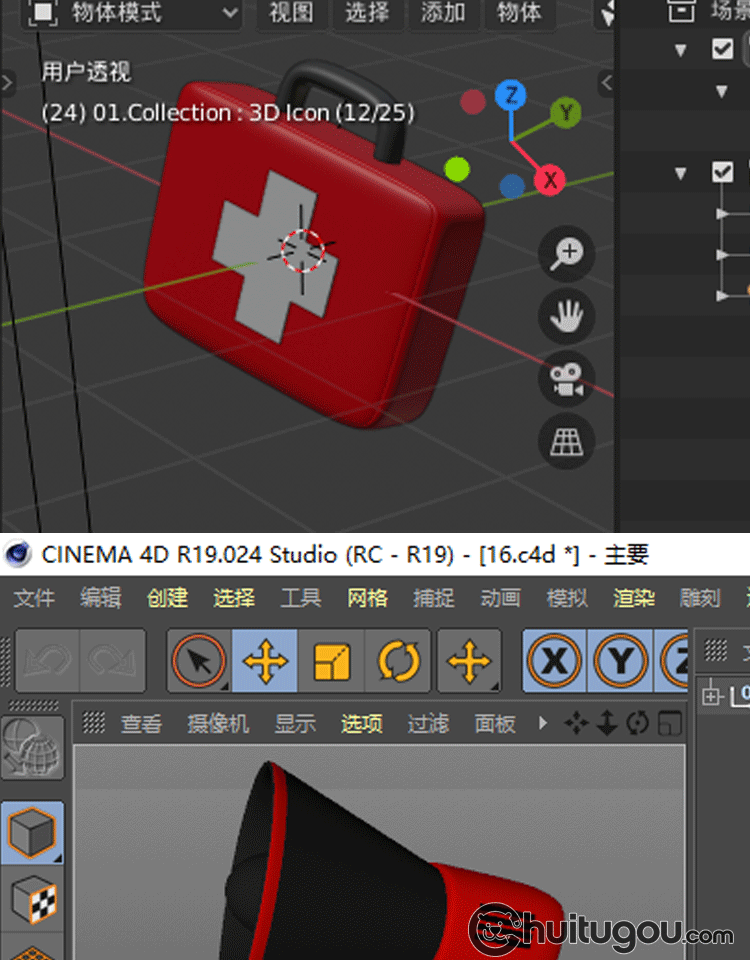Click the model mode cube icon in left sidebar

coord(32,832)
